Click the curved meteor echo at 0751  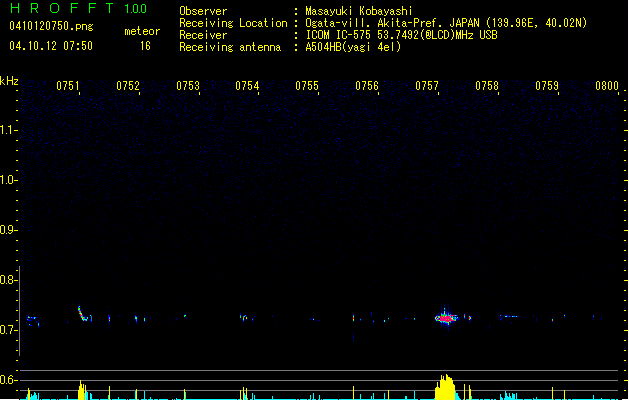[84, 314]
